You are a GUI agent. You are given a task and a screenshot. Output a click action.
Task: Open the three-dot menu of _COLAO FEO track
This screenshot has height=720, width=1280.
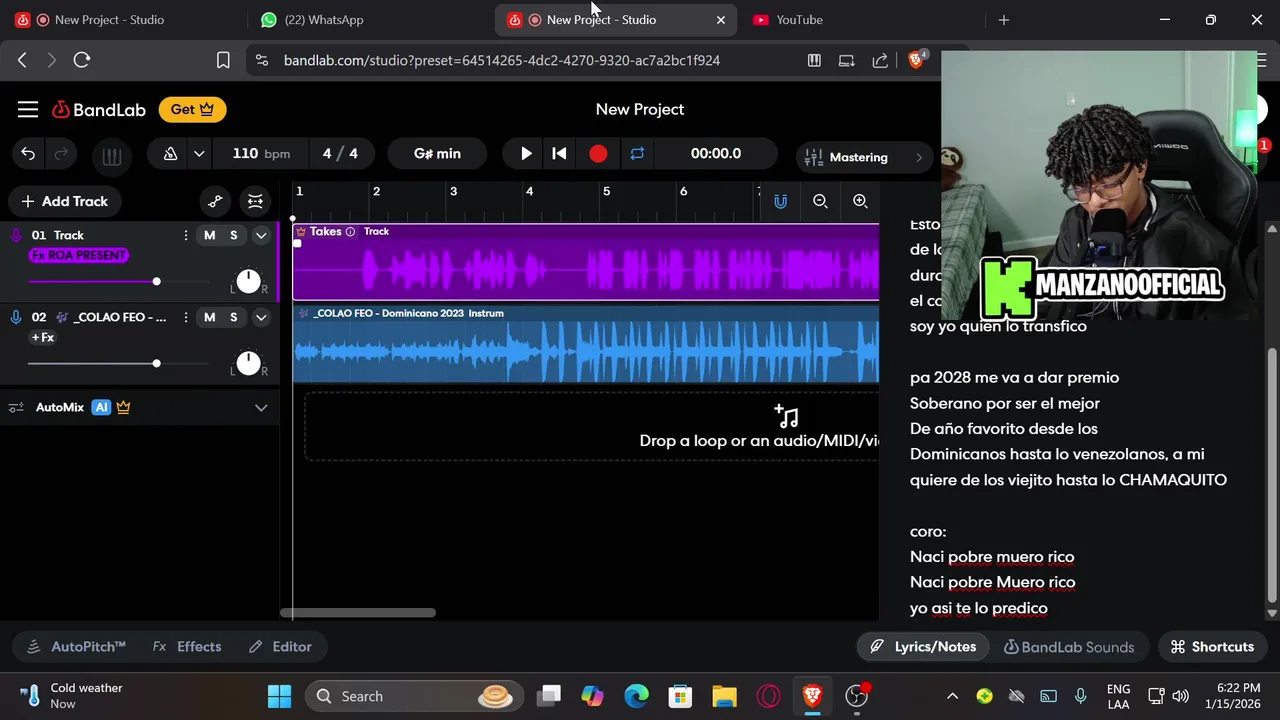point(185,317)
